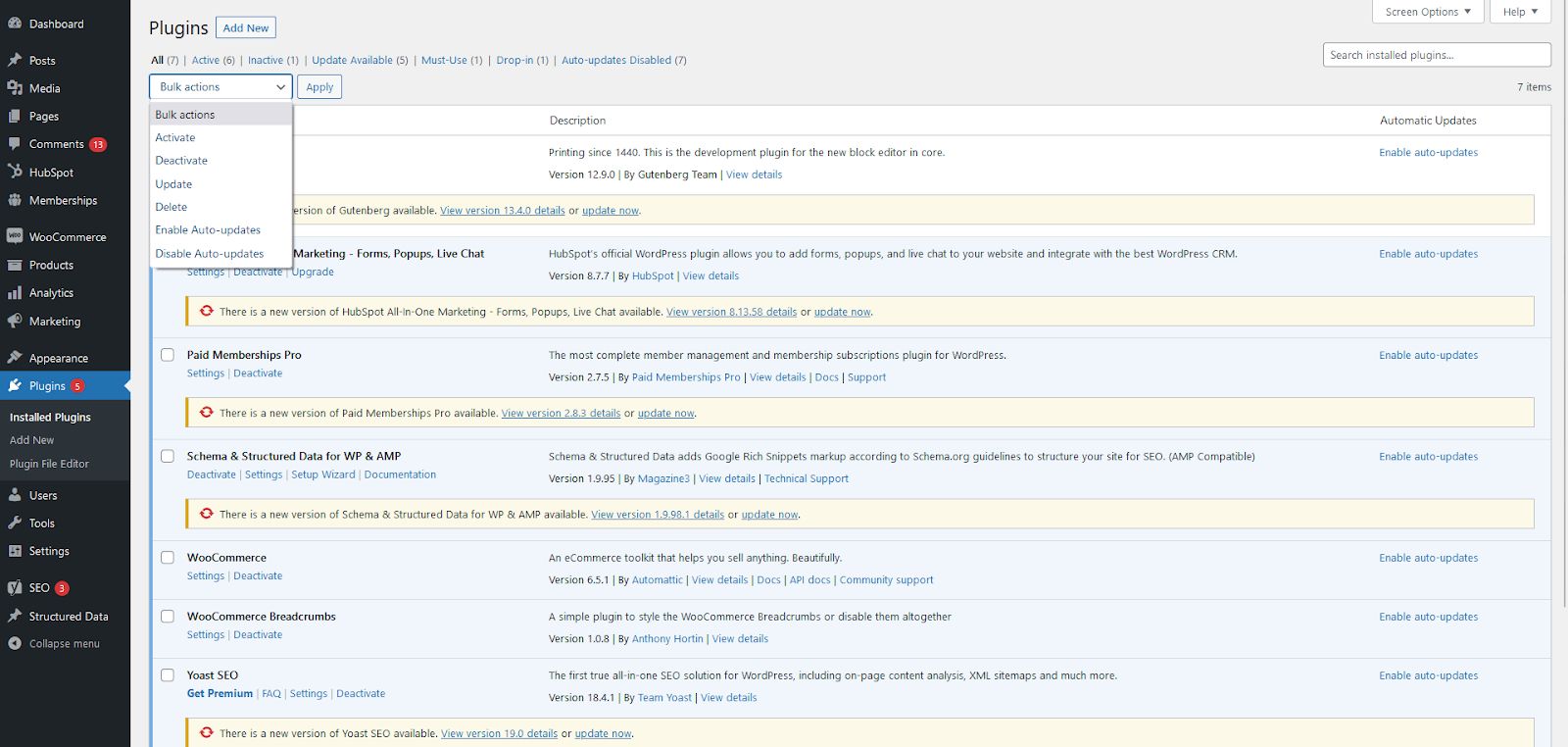Click the Plugins plug icon

pos(15,385)
